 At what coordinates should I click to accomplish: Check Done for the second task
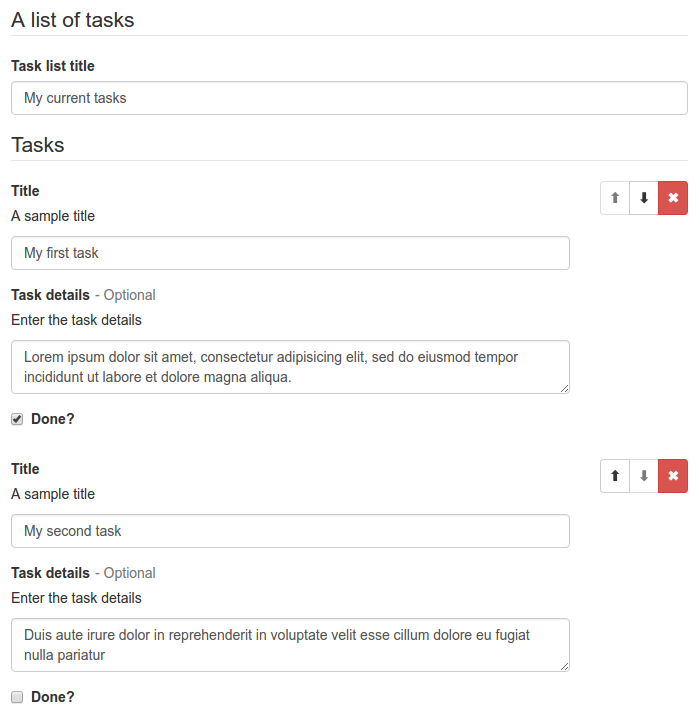17,697
